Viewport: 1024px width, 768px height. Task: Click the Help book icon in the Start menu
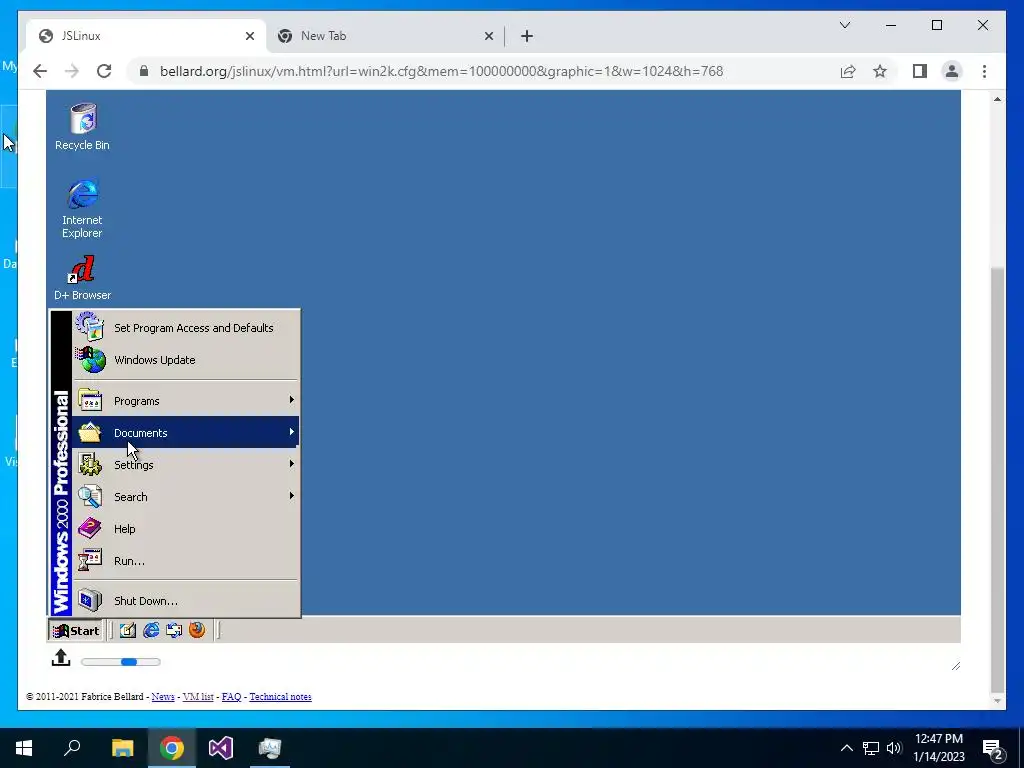(x=90, y=528)
